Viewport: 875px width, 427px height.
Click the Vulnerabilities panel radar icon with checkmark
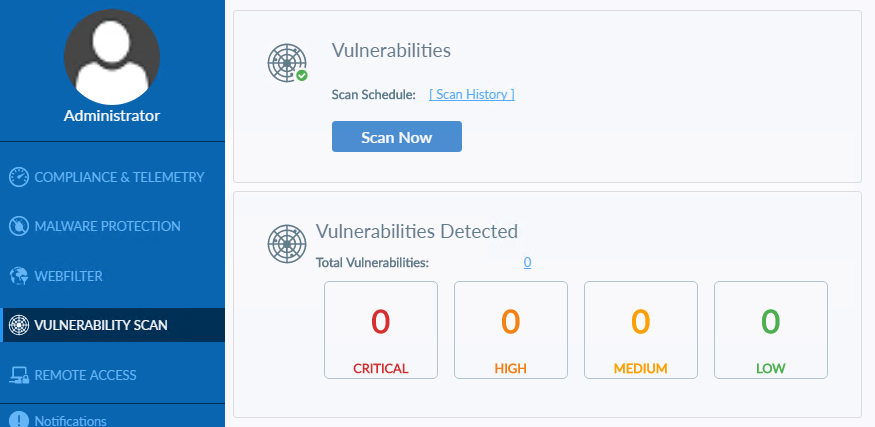click(287, 62)
